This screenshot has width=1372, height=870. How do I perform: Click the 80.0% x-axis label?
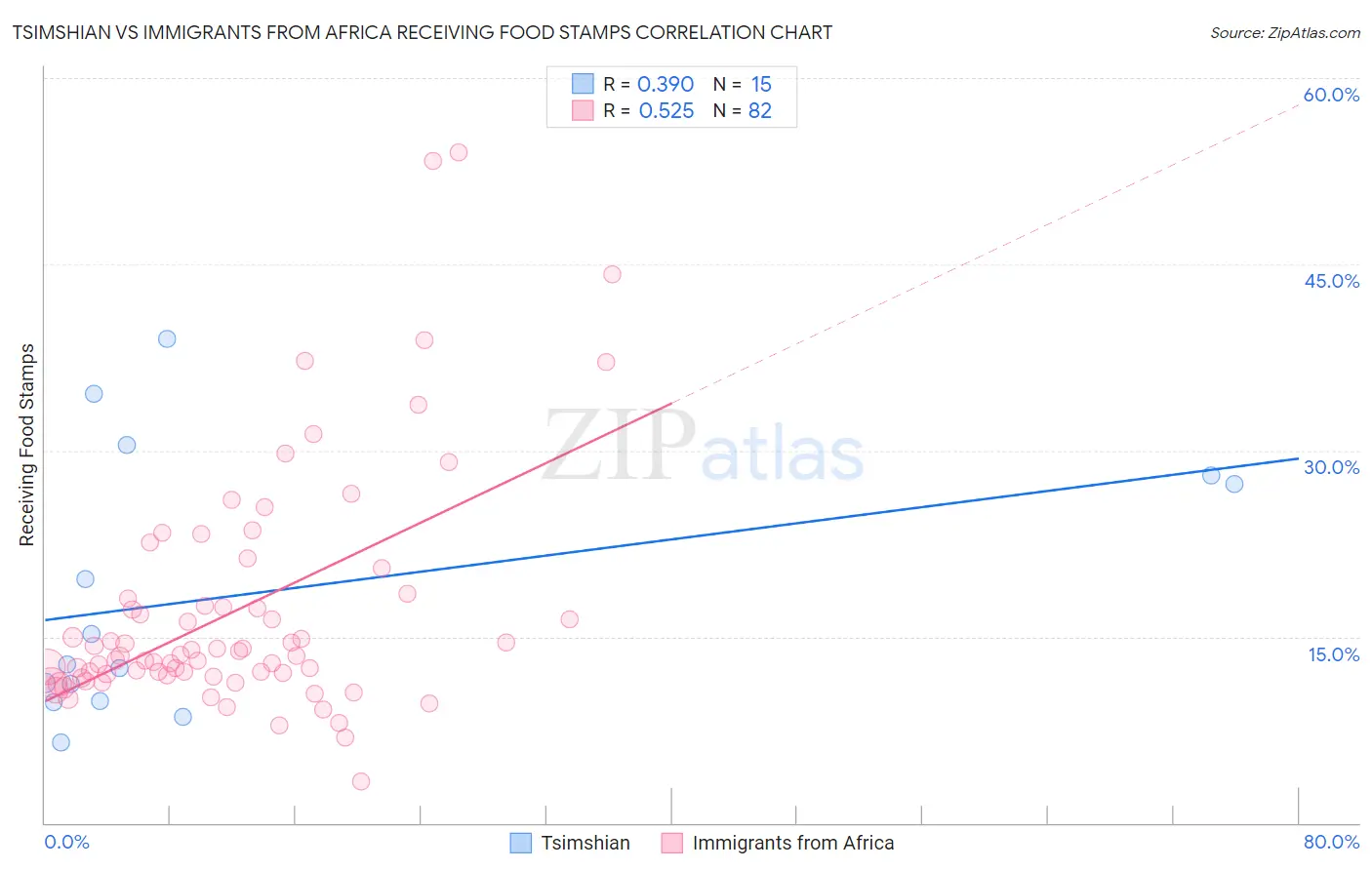1331,842
